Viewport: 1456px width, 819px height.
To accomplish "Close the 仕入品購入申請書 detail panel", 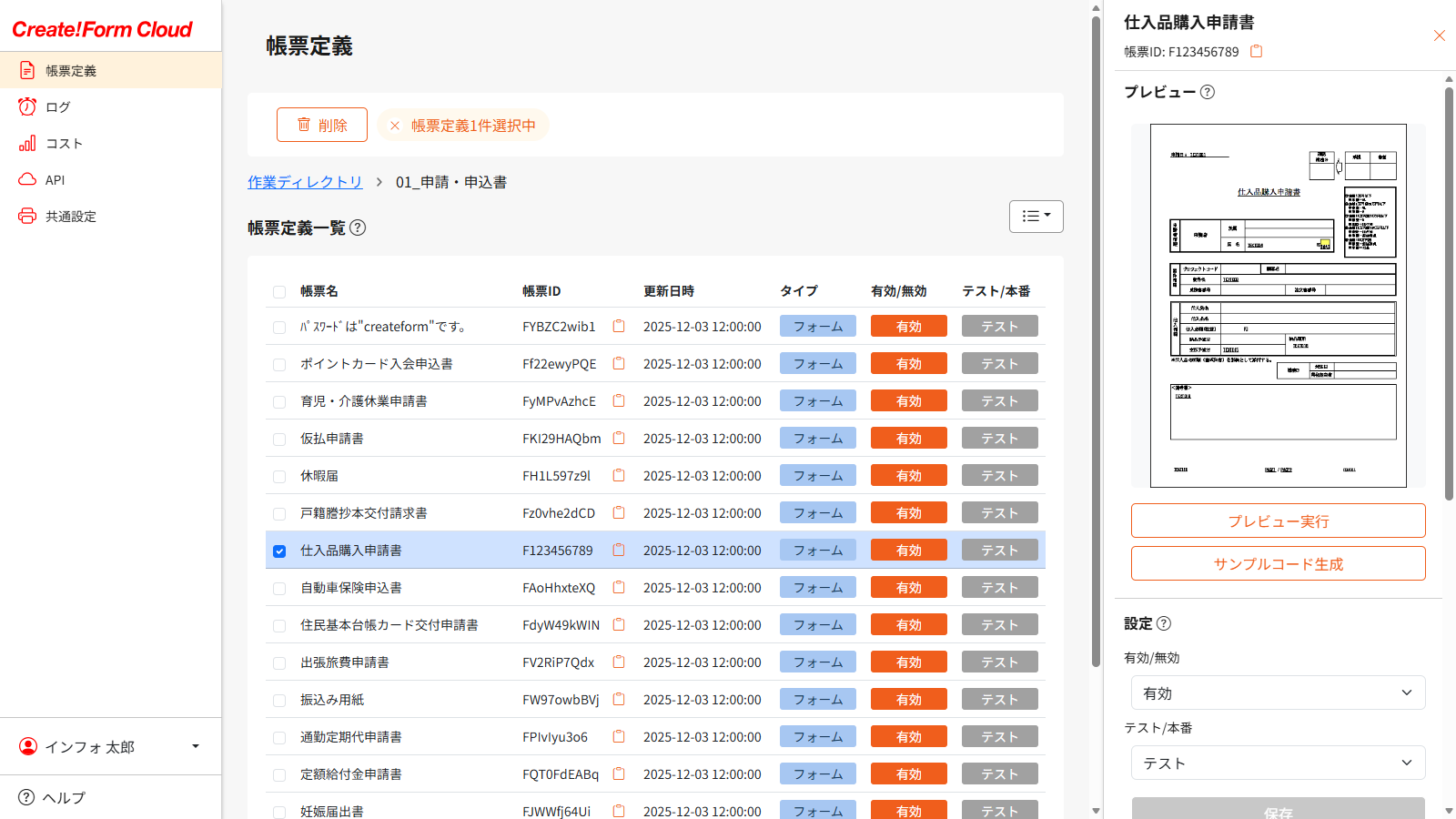I will pos(1439,35).
